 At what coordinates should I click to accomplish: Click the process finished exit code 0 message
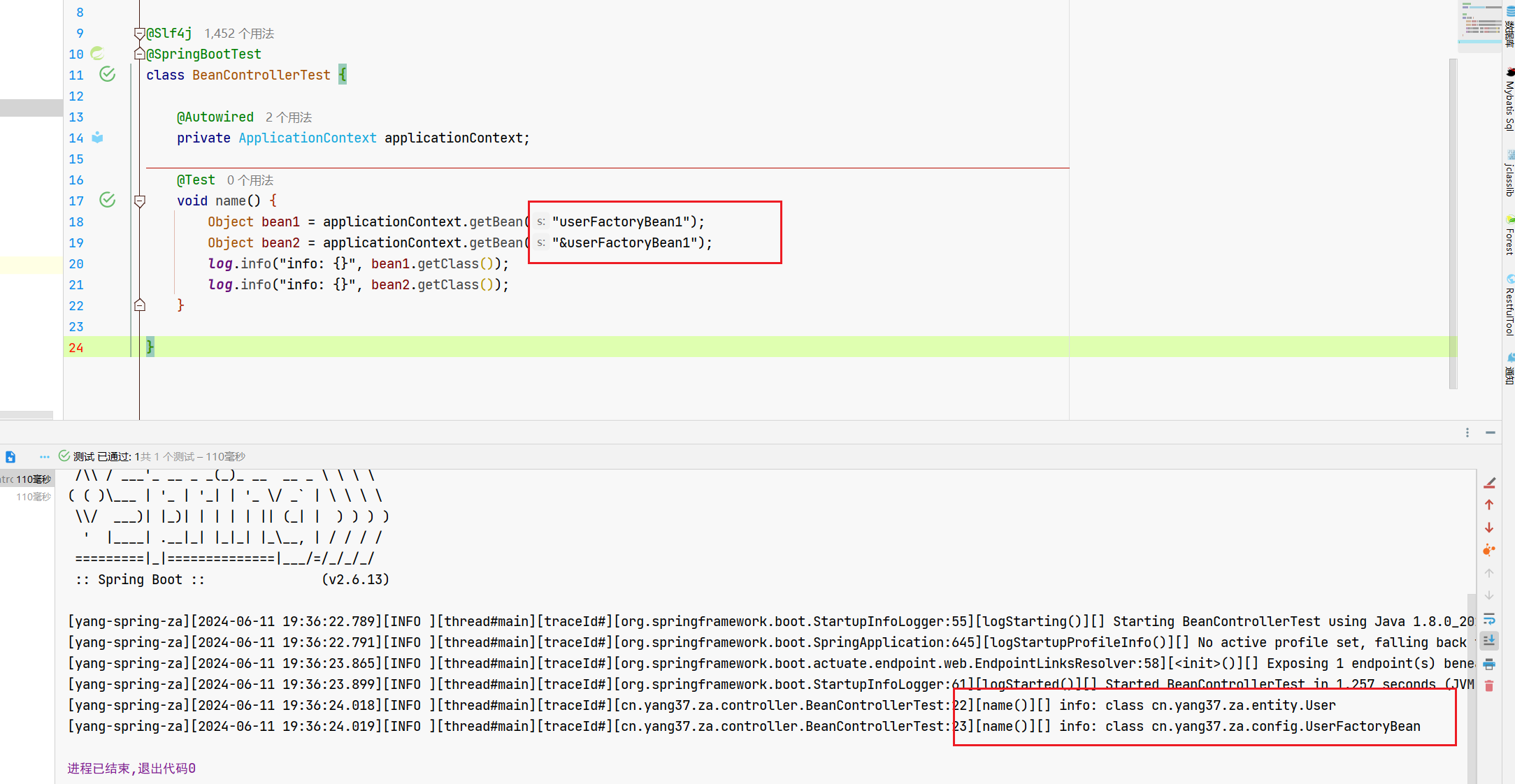click(131, 768)
